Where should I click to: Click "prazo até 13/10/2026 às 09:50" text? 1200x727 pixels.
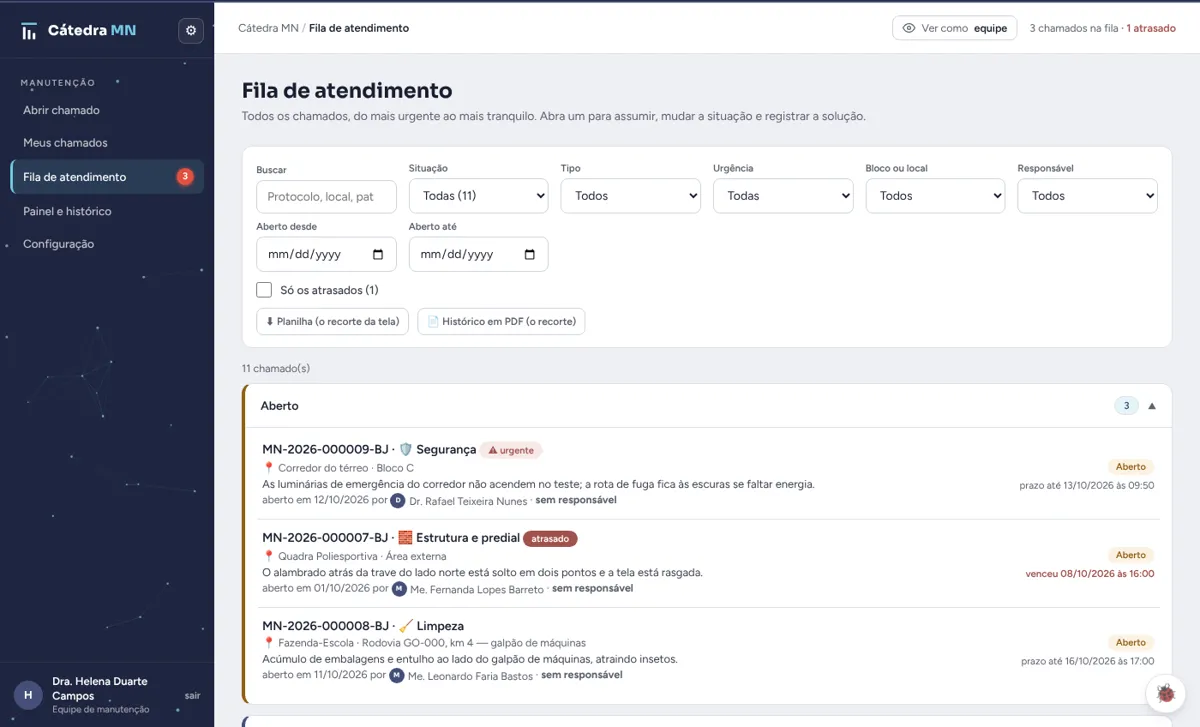(1087, 485)
